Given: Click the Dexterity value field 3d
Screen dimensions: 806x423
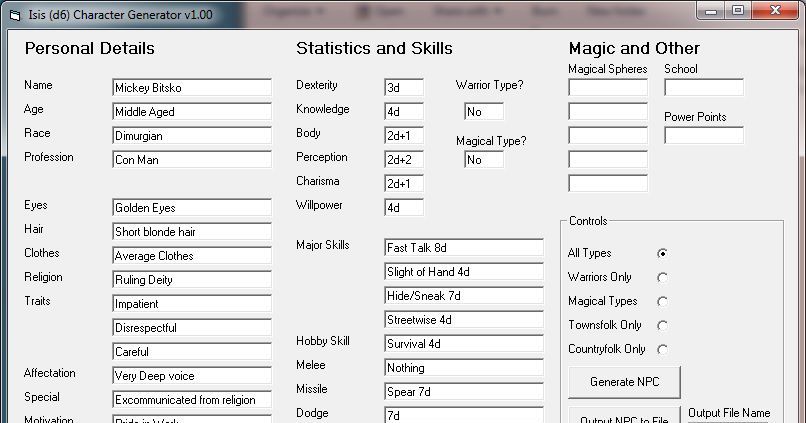Looking at the screenshot, I should coord(404,87).
